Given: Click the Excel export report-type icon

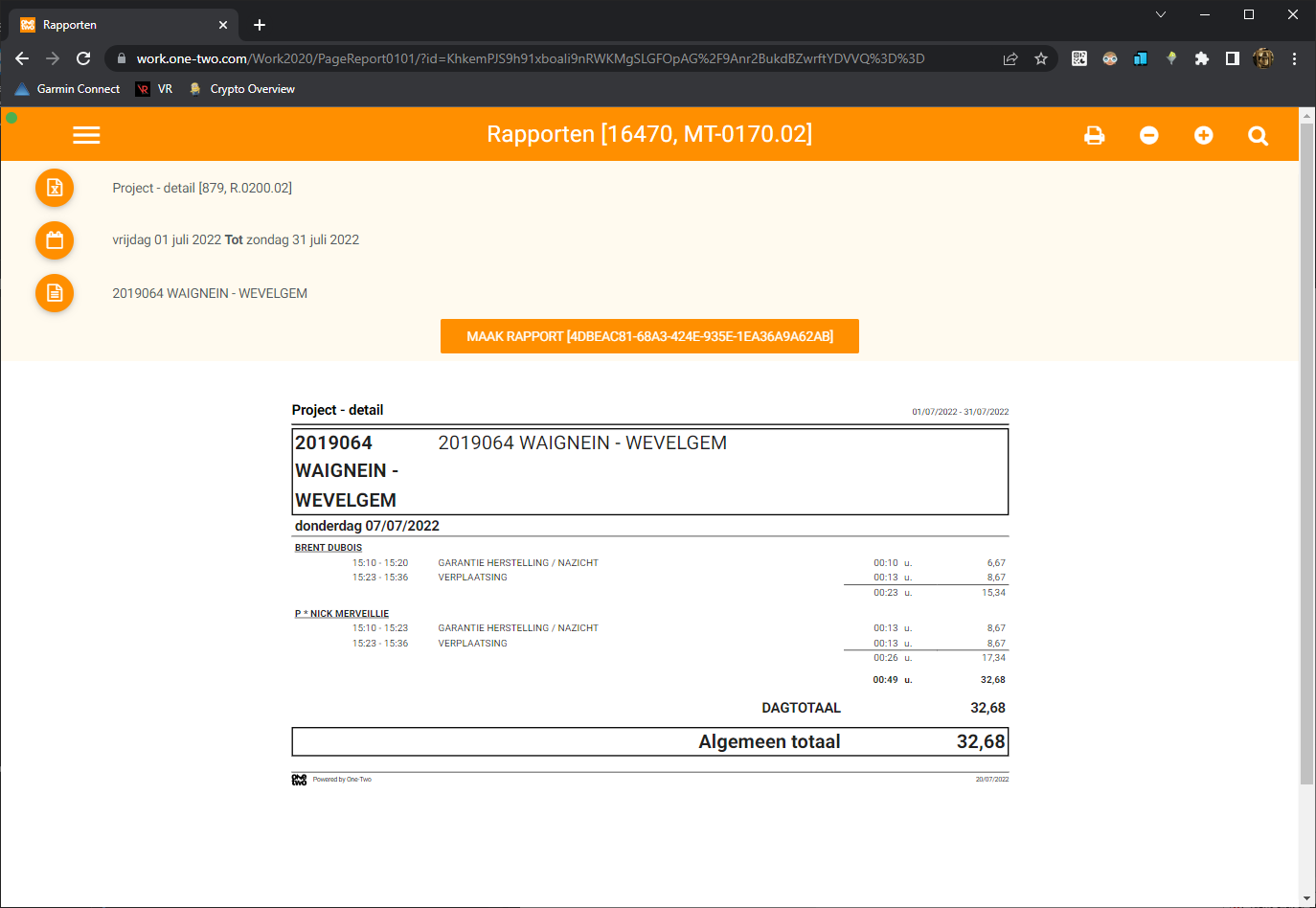Looking at the screenshot, I should click(55, 188).
